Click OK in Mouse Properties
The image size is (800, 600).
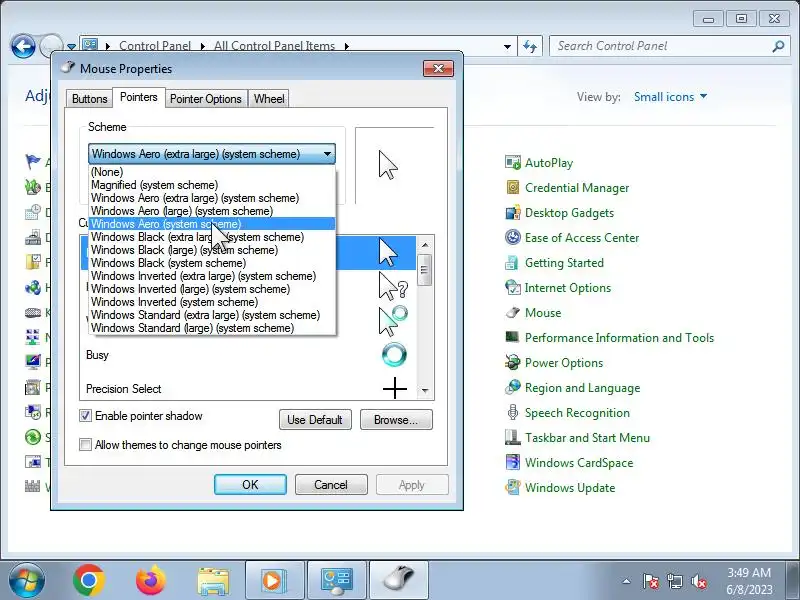point(250,485)
